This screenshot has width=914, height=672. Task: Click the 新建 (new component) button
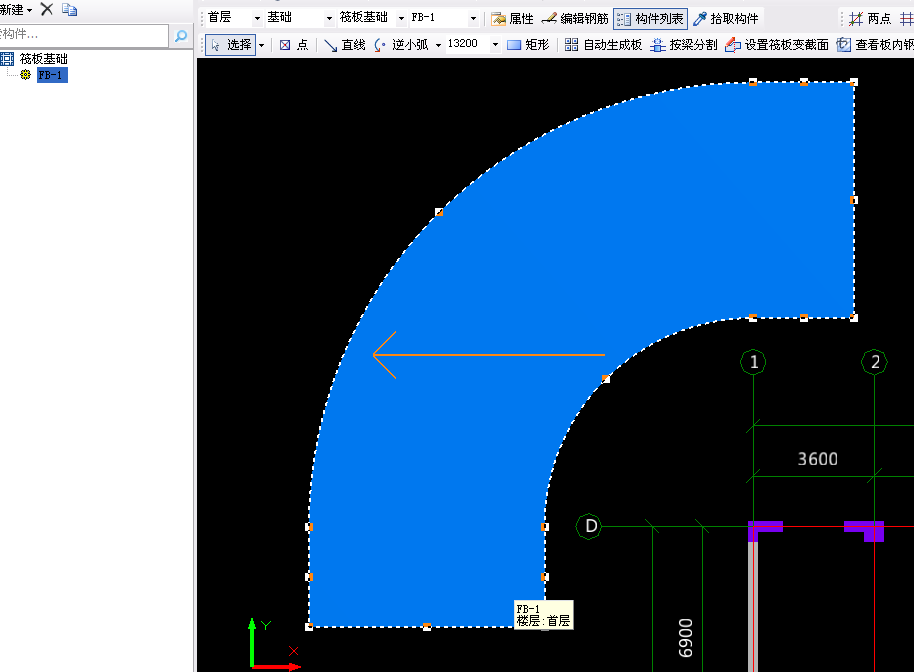(x=15, y=10)
